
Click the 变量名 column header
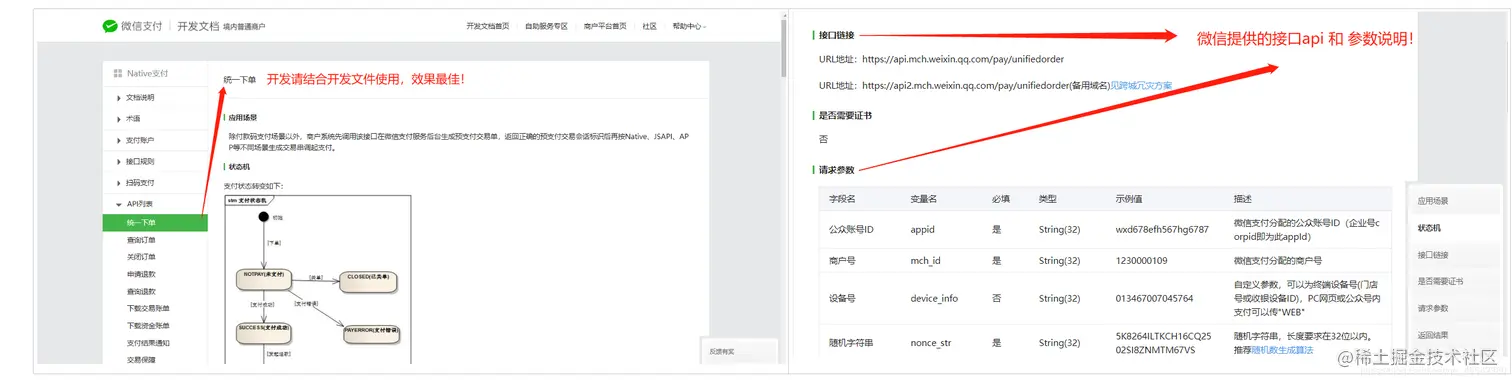coord(924,199)
